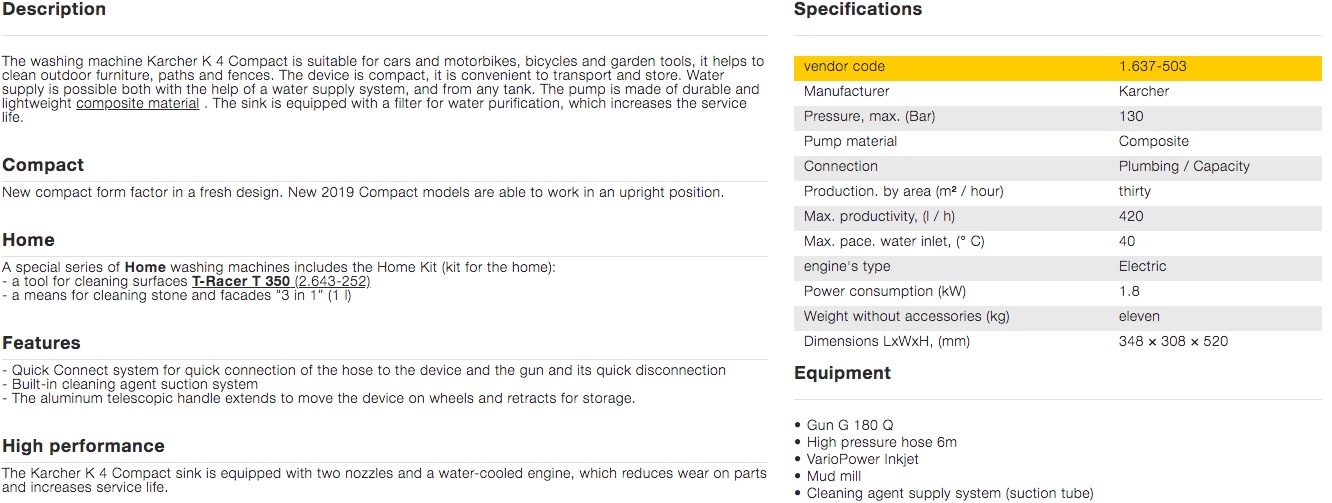Open the composite material link
Image resolution: width=1332 pixels, height=503 pixels.
pos(137,104)
